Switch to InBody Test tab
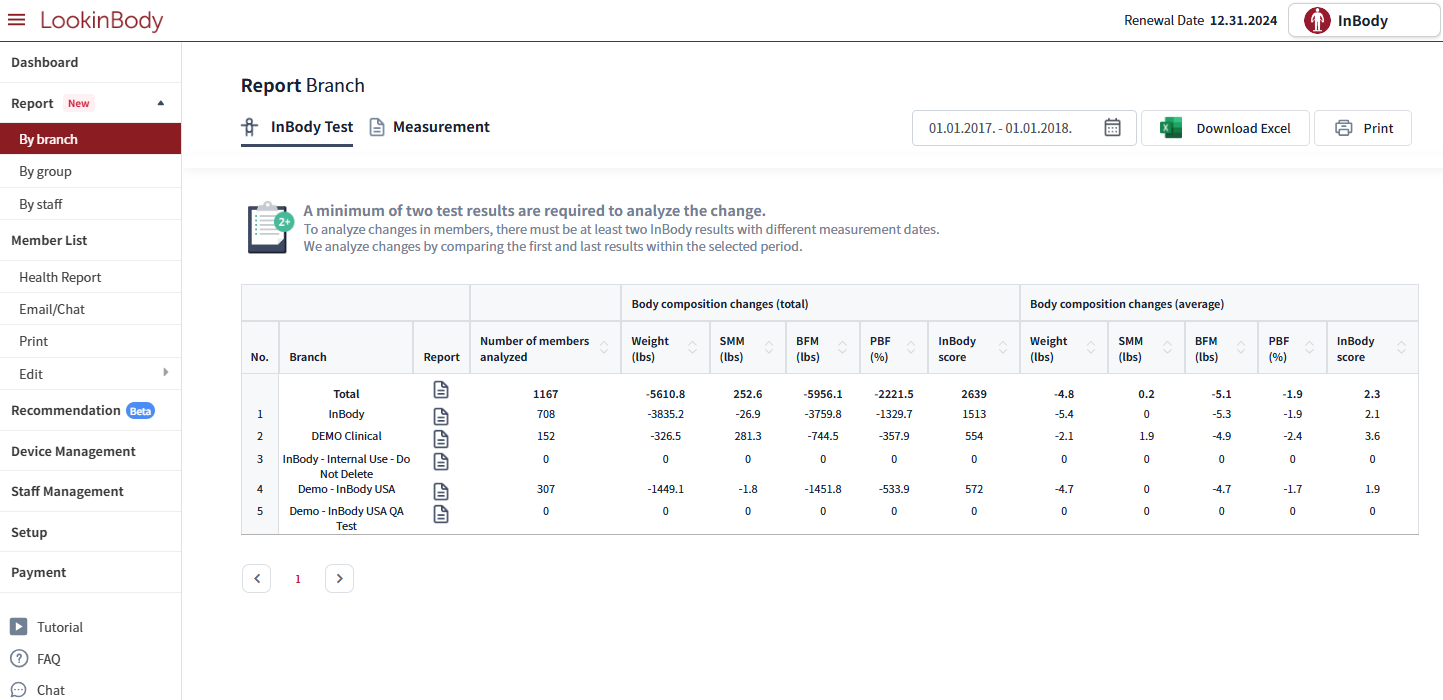The width and height of the screenshot is (1443, 700). 297,127
